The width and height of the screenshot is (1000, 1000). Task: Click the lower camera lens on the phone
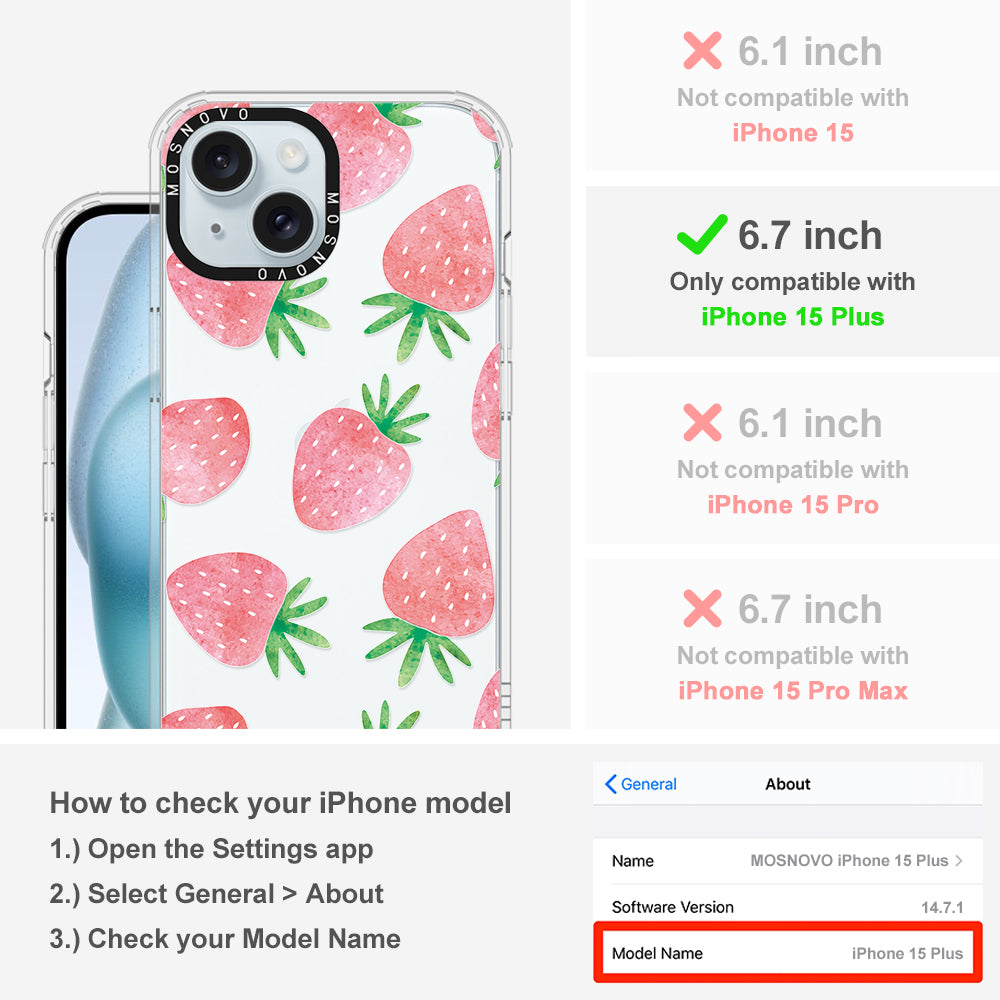click(283, 222)
